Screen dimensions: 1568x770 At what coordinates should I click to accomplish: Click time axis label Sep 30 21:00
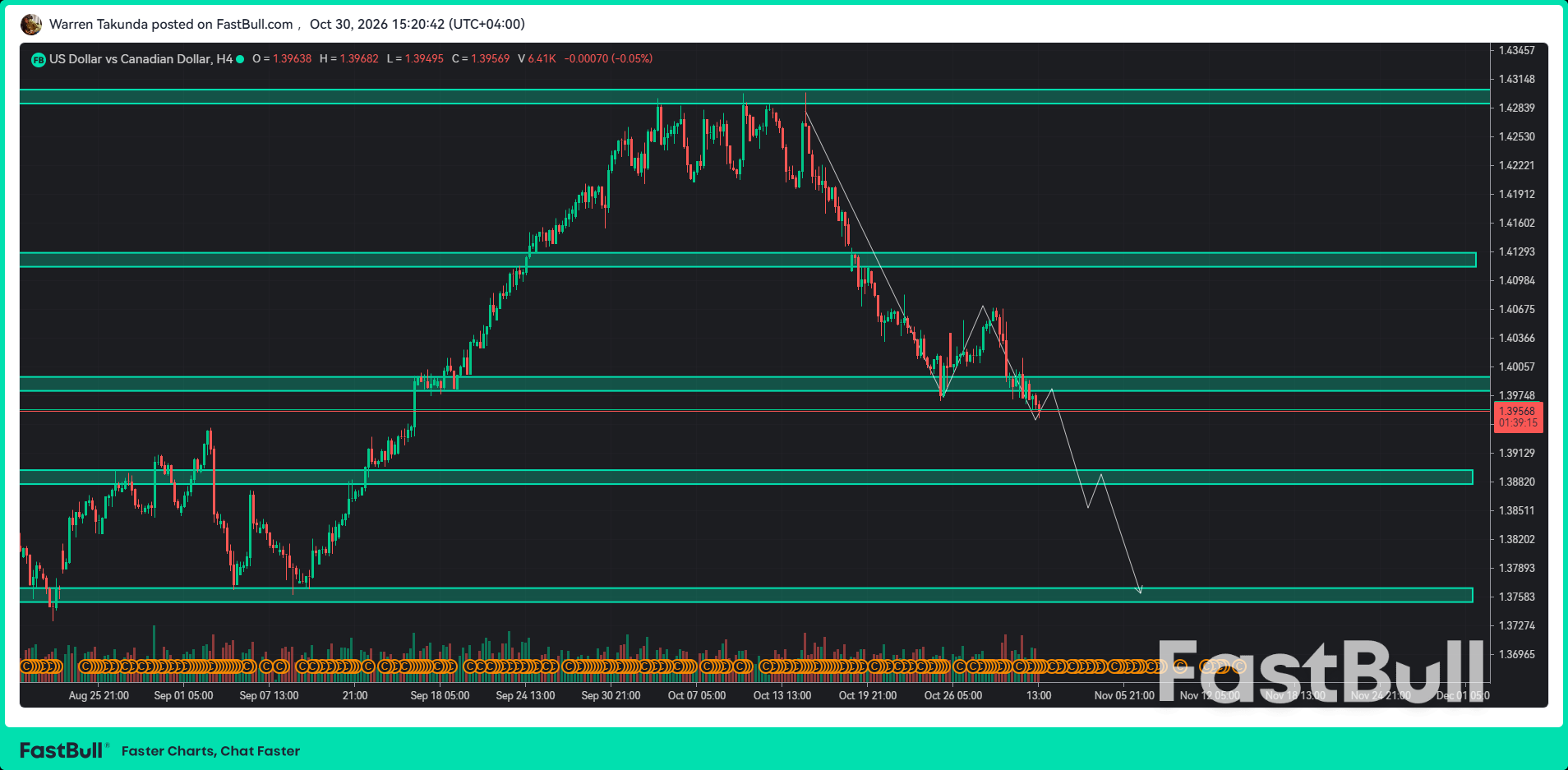[611, 695]
